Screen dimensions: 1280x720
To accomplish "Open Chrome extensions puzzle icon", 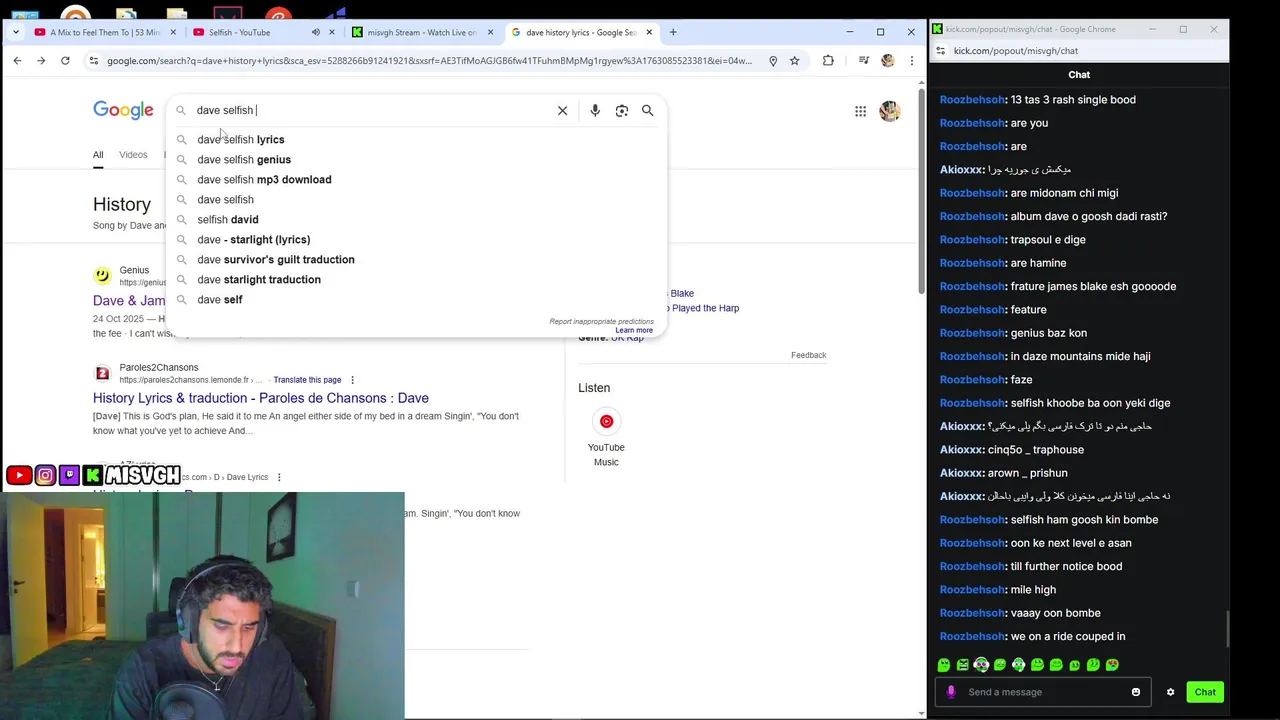I will tap(828, 61).
